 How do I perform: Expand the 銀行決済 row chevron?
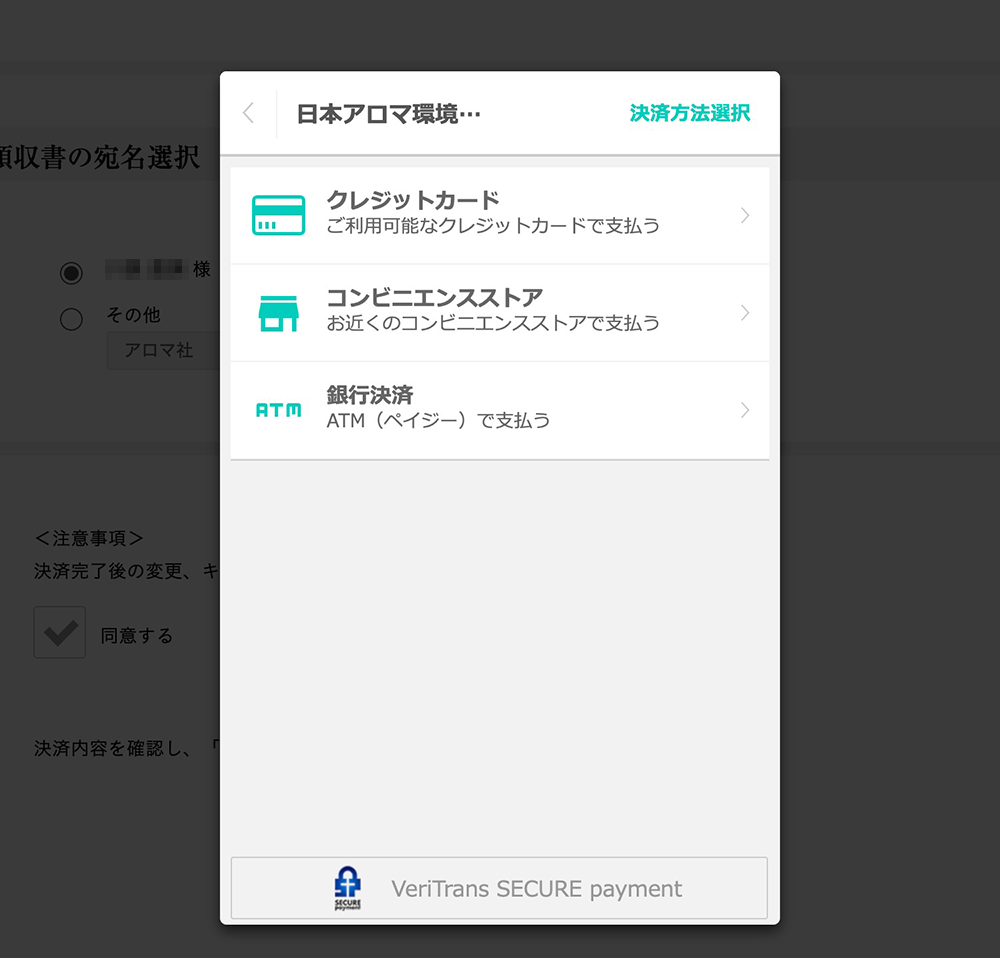pos(744,410)
